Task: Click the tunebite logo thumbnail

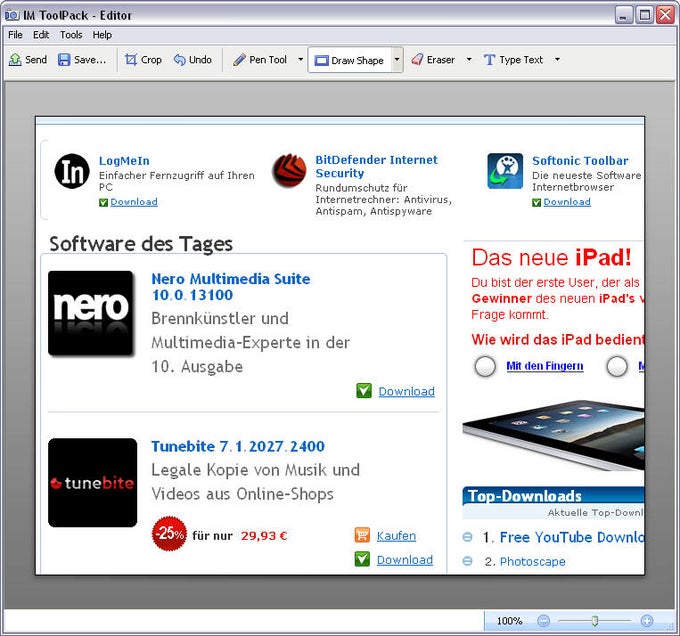Action: tap(92, 483)
